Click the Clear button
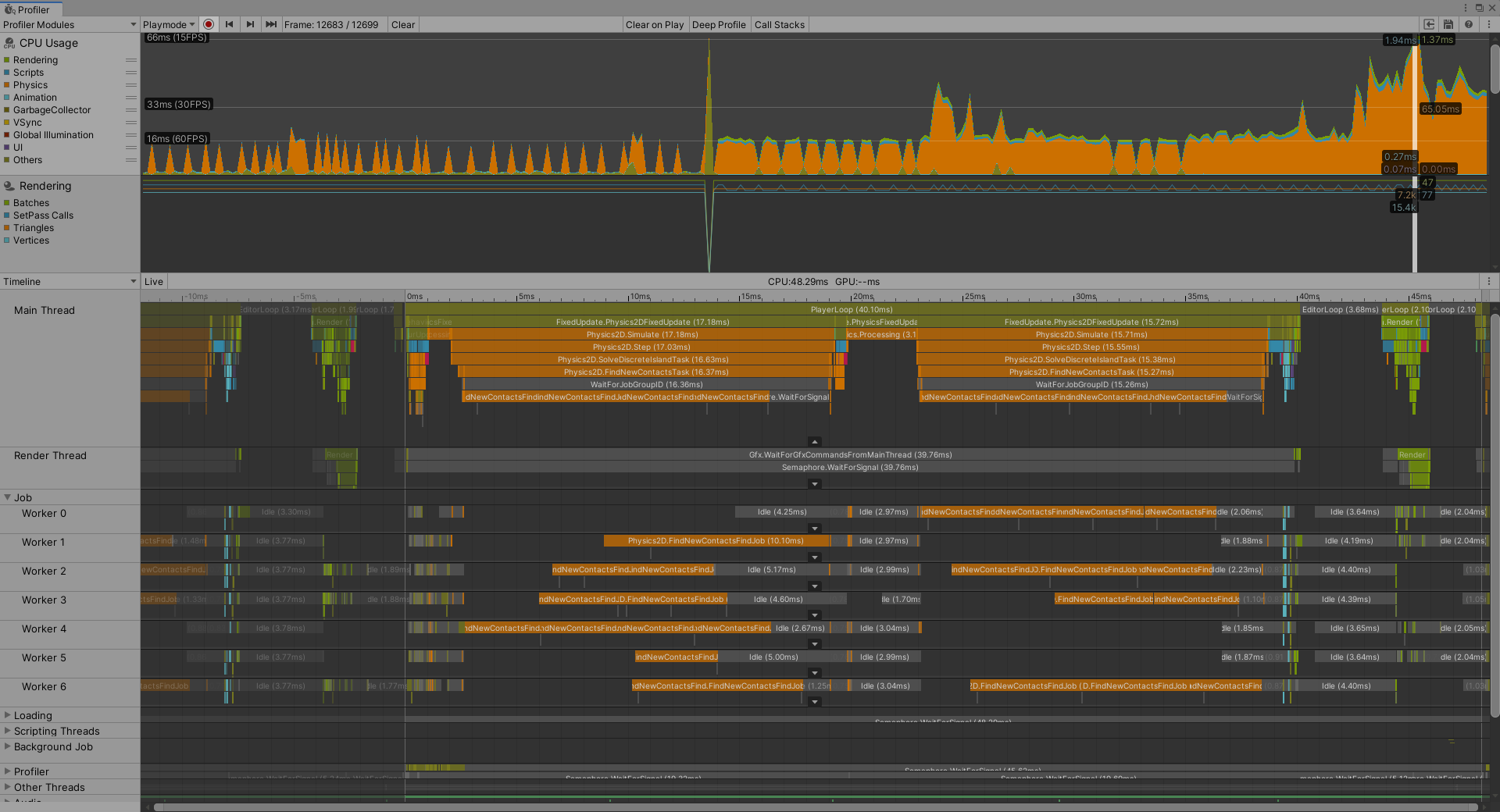Viewport: 1500px width, 812px height. 403,24
